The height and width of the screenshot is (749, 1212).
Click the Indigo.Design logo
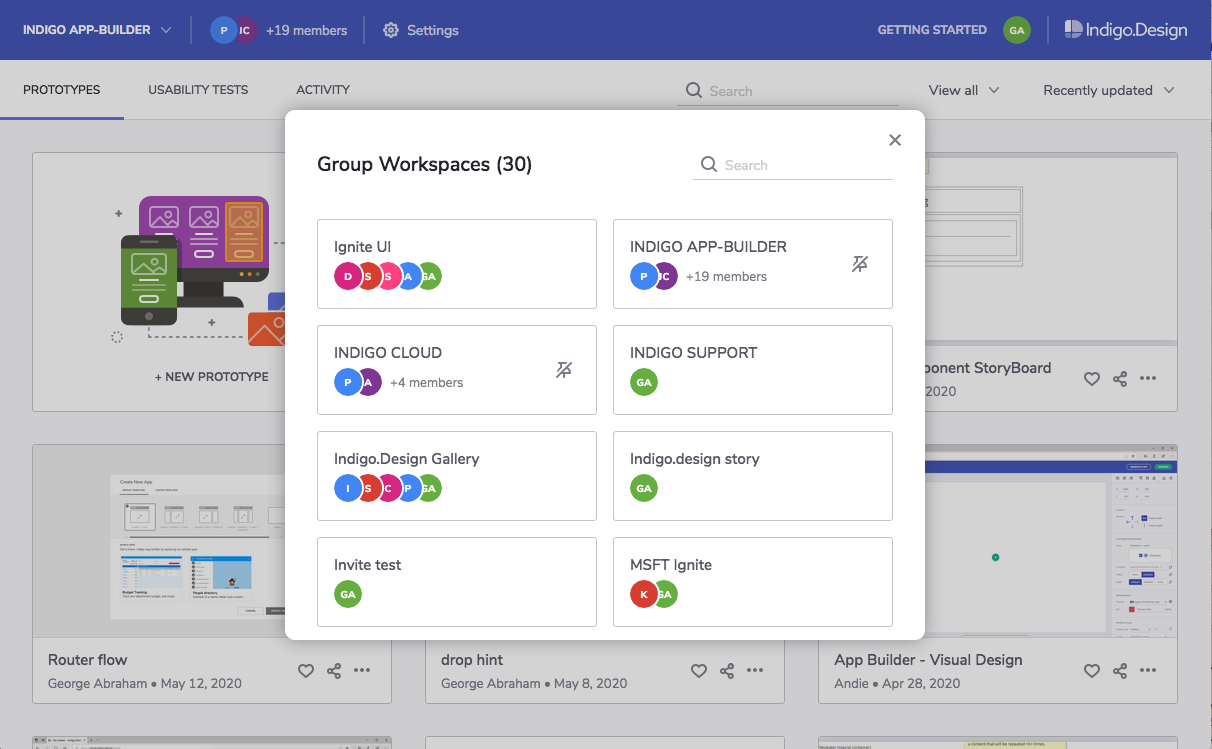pyautogui.click(x=1126, y=30)
